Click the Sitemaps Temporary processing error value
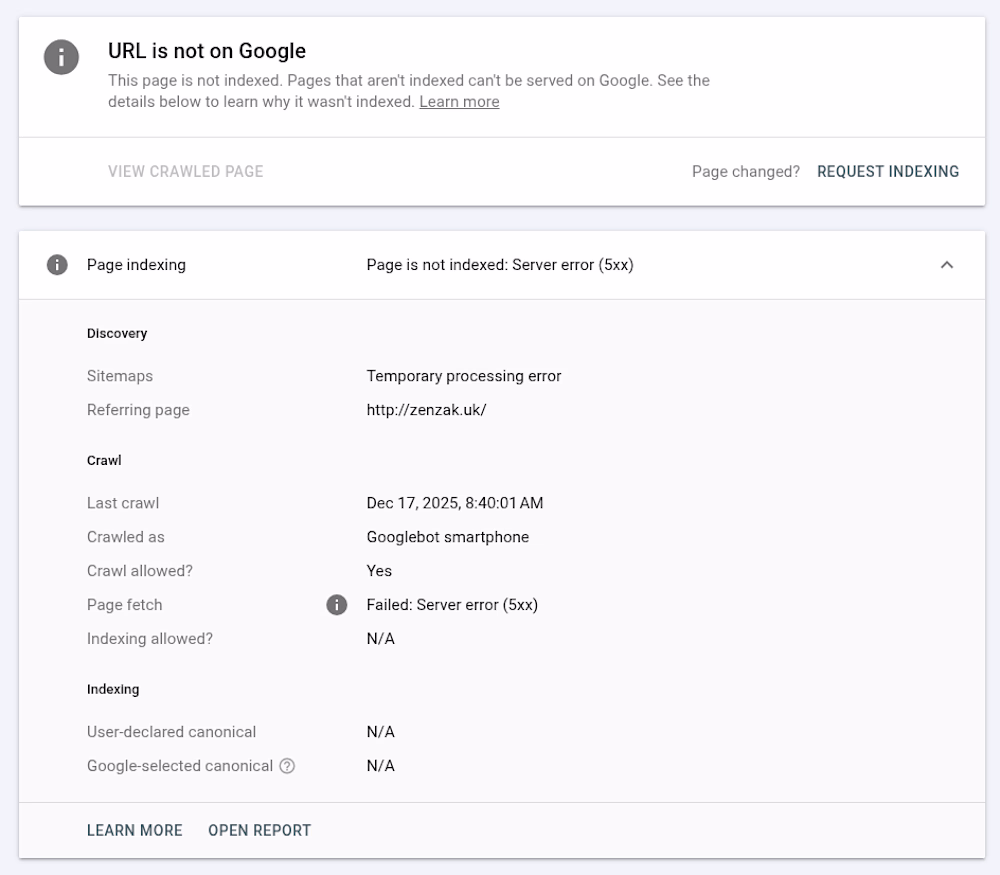 pos(464,376)
